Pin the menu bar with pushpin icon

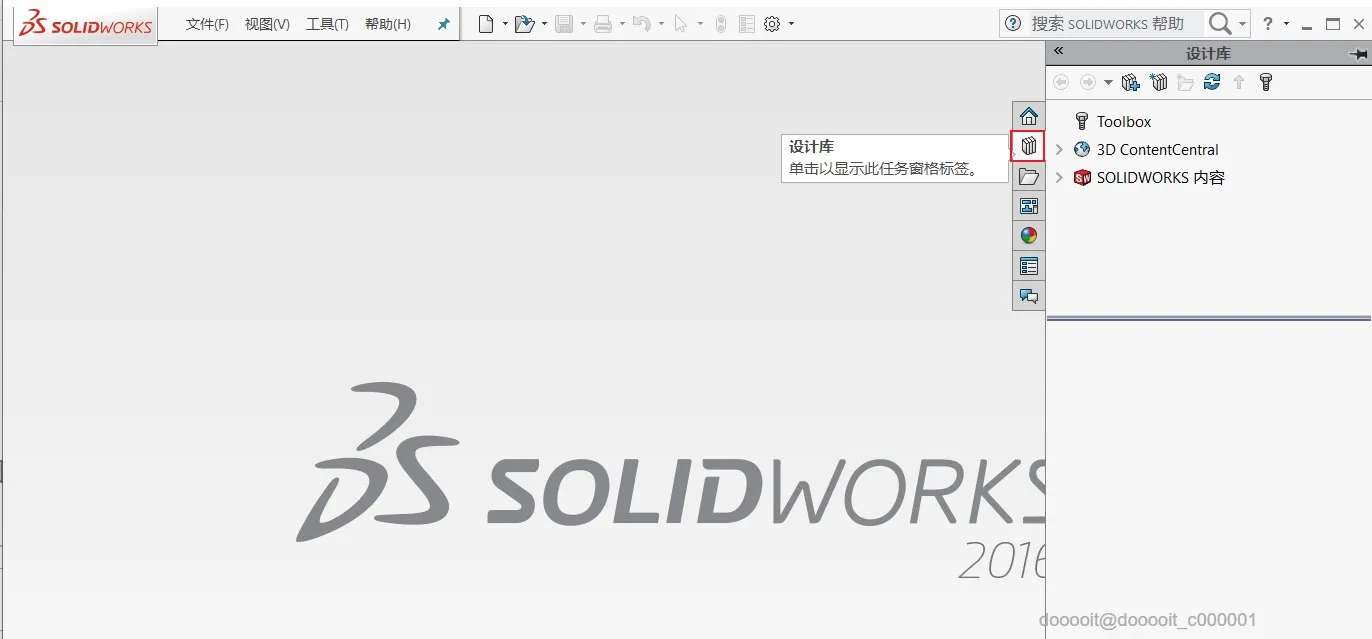click(x=443, y=24)
